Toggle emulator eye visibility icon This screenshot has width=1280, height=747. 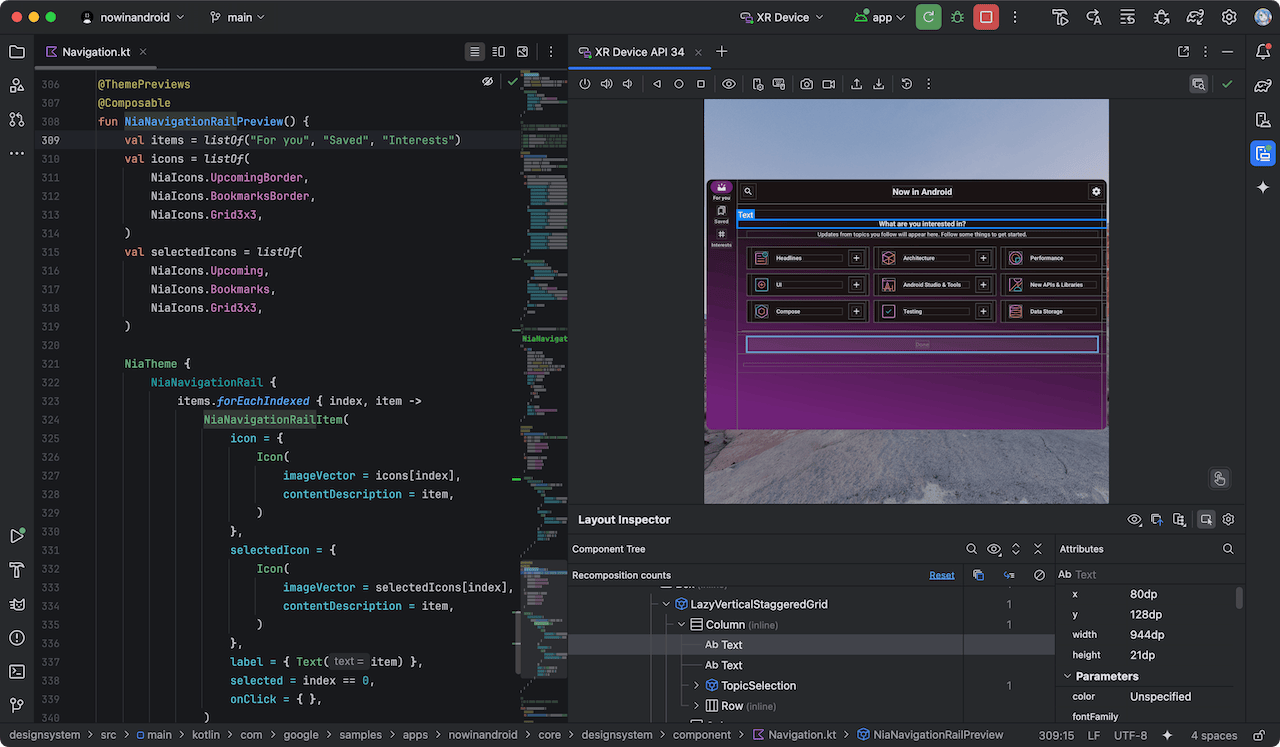(729, 84)
